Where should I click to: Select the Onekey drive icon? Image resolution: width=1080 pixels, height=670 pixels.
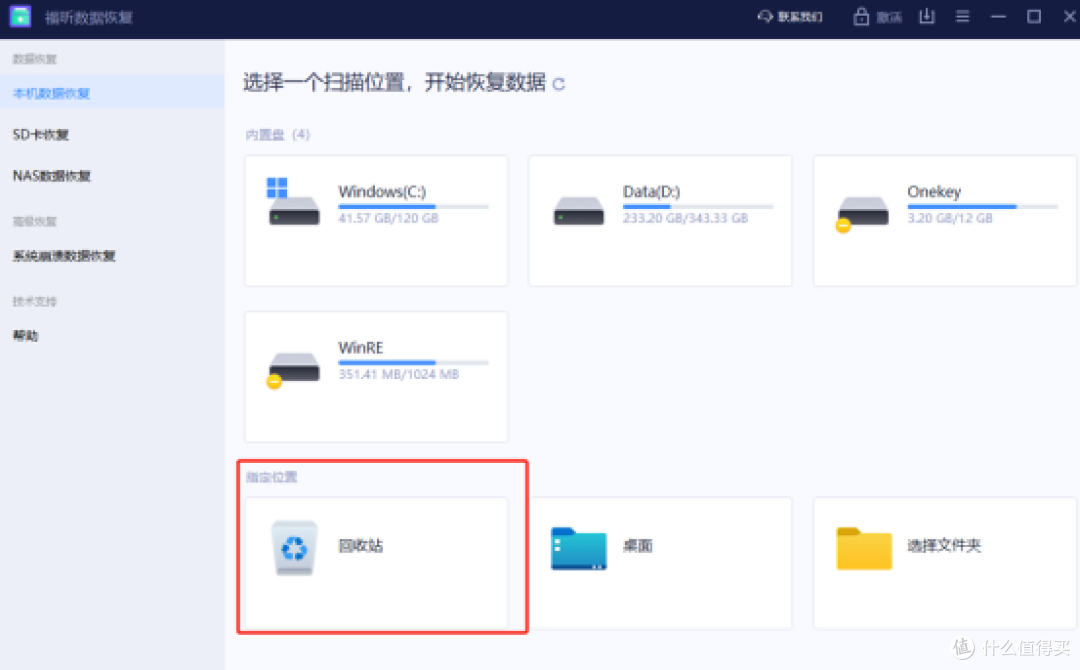pyautogui.click(x=862, y=213)
